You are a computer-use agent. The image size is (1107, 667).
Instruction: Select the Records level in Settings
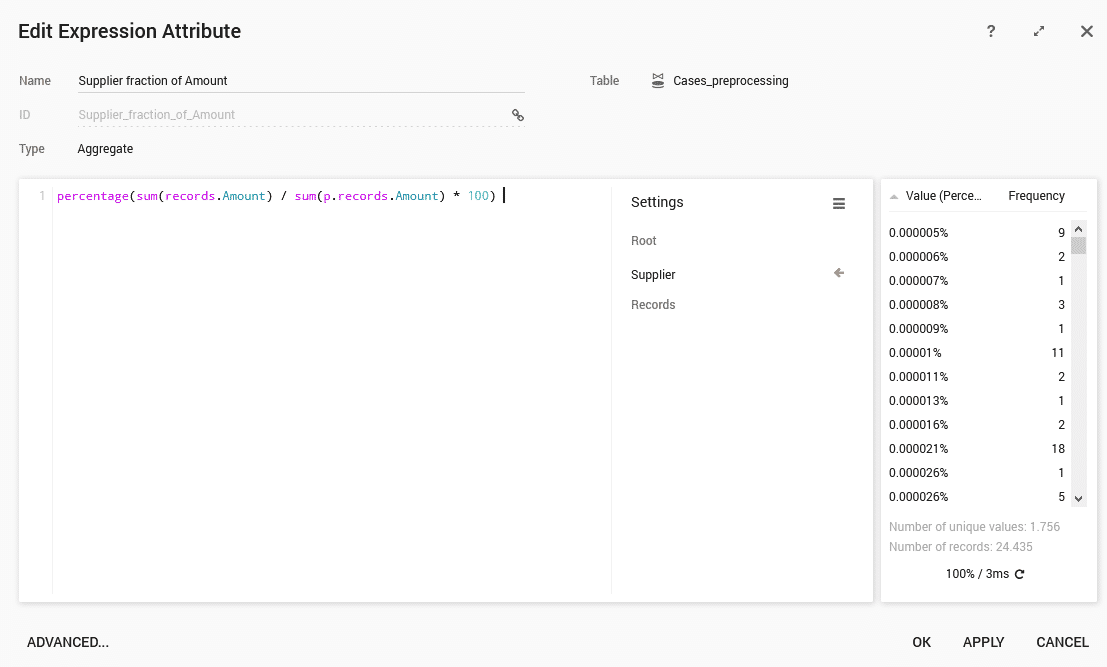click(x=653, y=305)
